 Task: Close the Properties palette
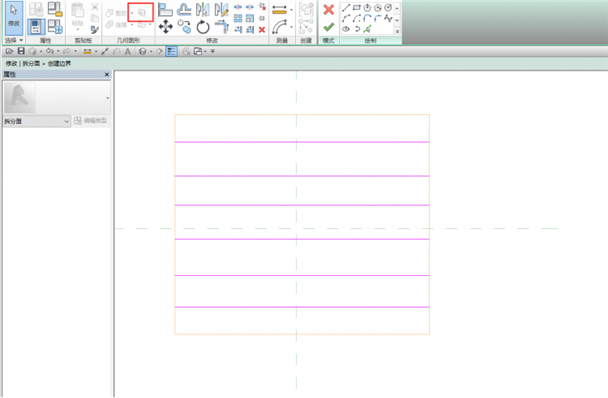tap(107, 74)
